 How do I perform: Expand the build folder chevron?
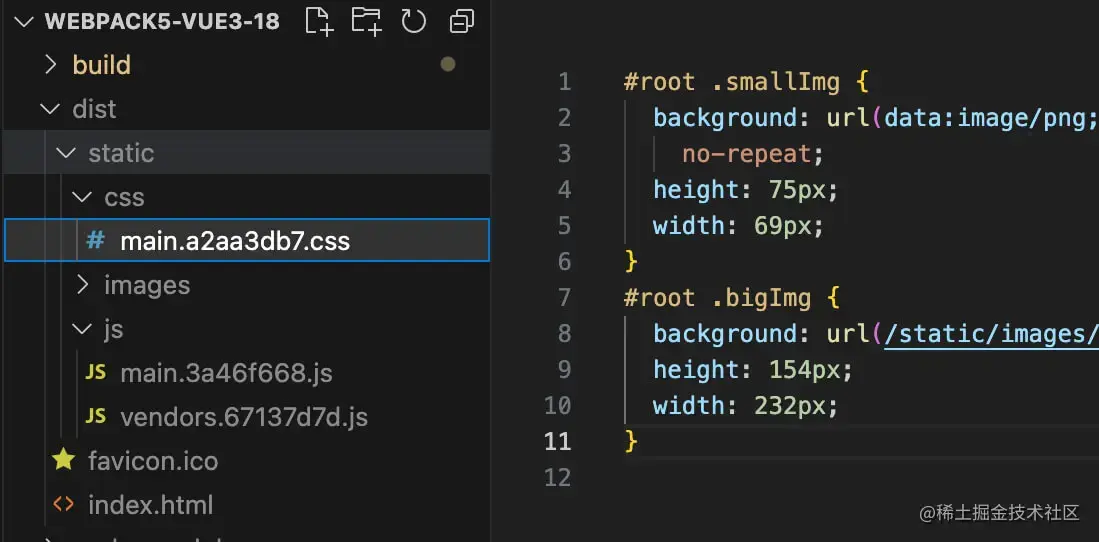50,65
